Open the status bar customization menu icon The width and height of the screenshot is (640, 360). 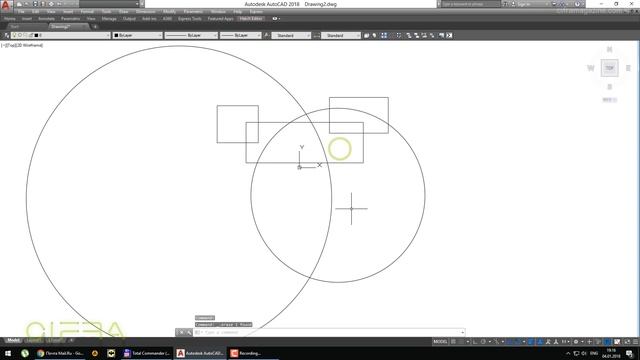pos(636,342)
